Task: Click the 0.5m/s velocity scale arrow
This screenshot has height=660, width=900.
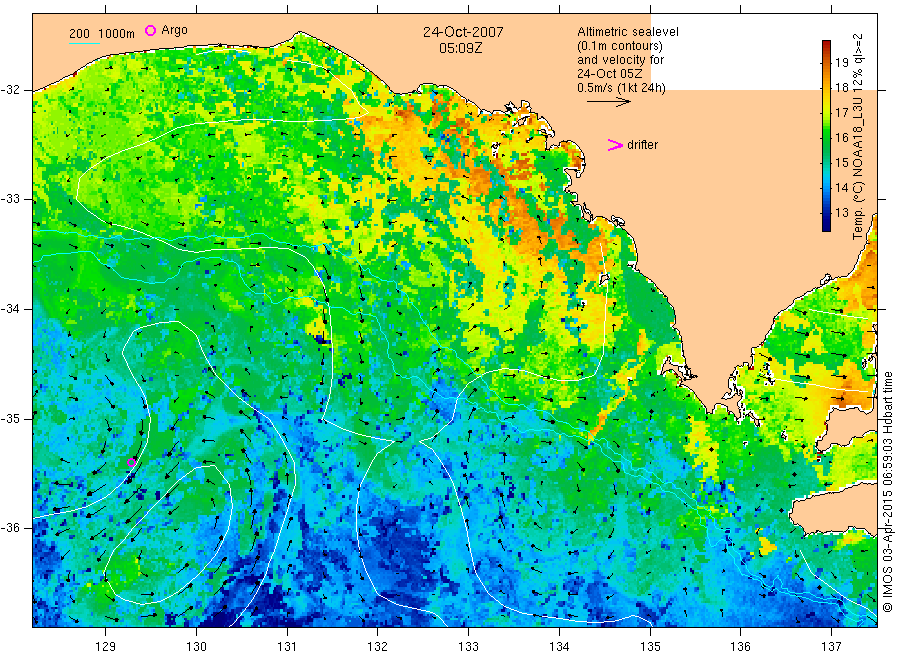Action: click(x=608, y=102)
